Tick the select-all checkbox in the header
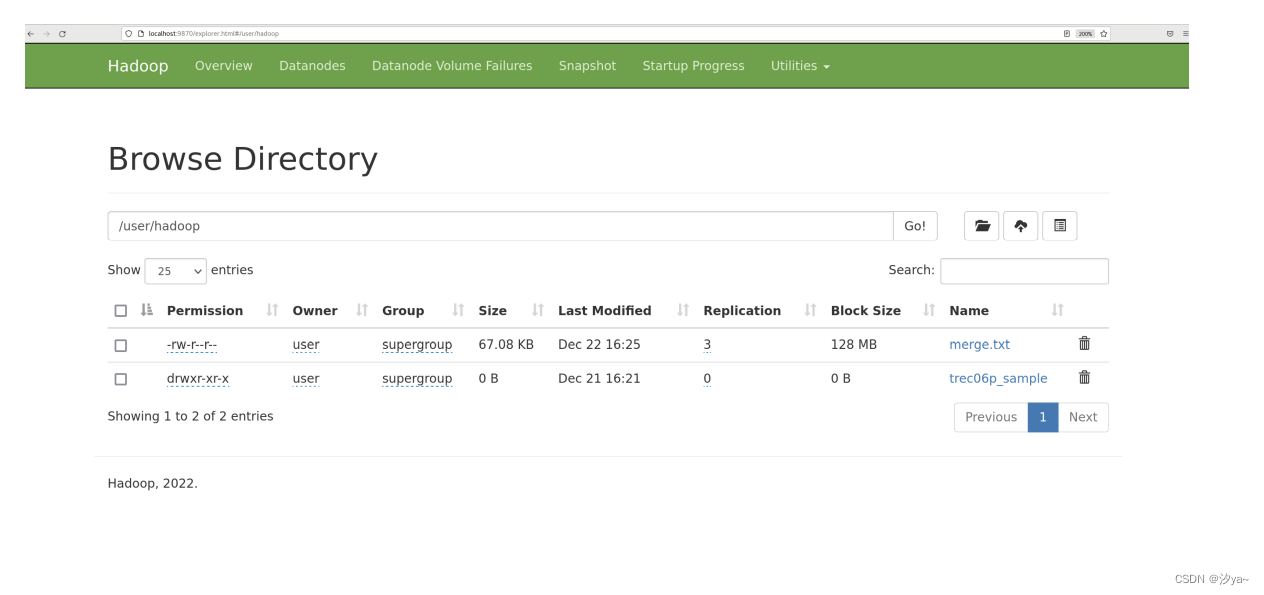The width and height of the screenshot is (1264, 595). point(121,311)
